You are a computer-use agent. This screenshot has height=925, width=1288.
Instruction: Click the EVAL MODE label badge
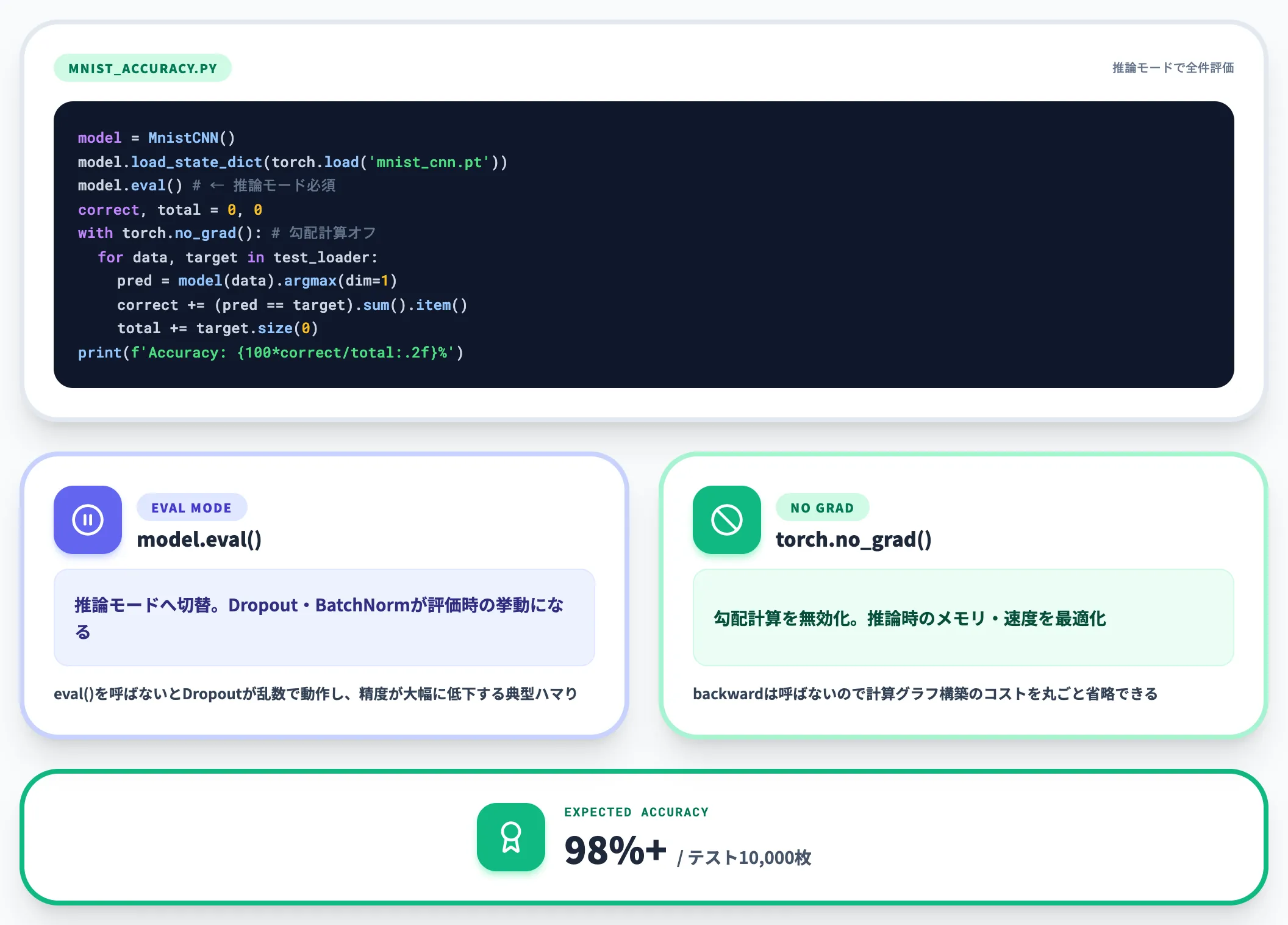pos(191,508)
